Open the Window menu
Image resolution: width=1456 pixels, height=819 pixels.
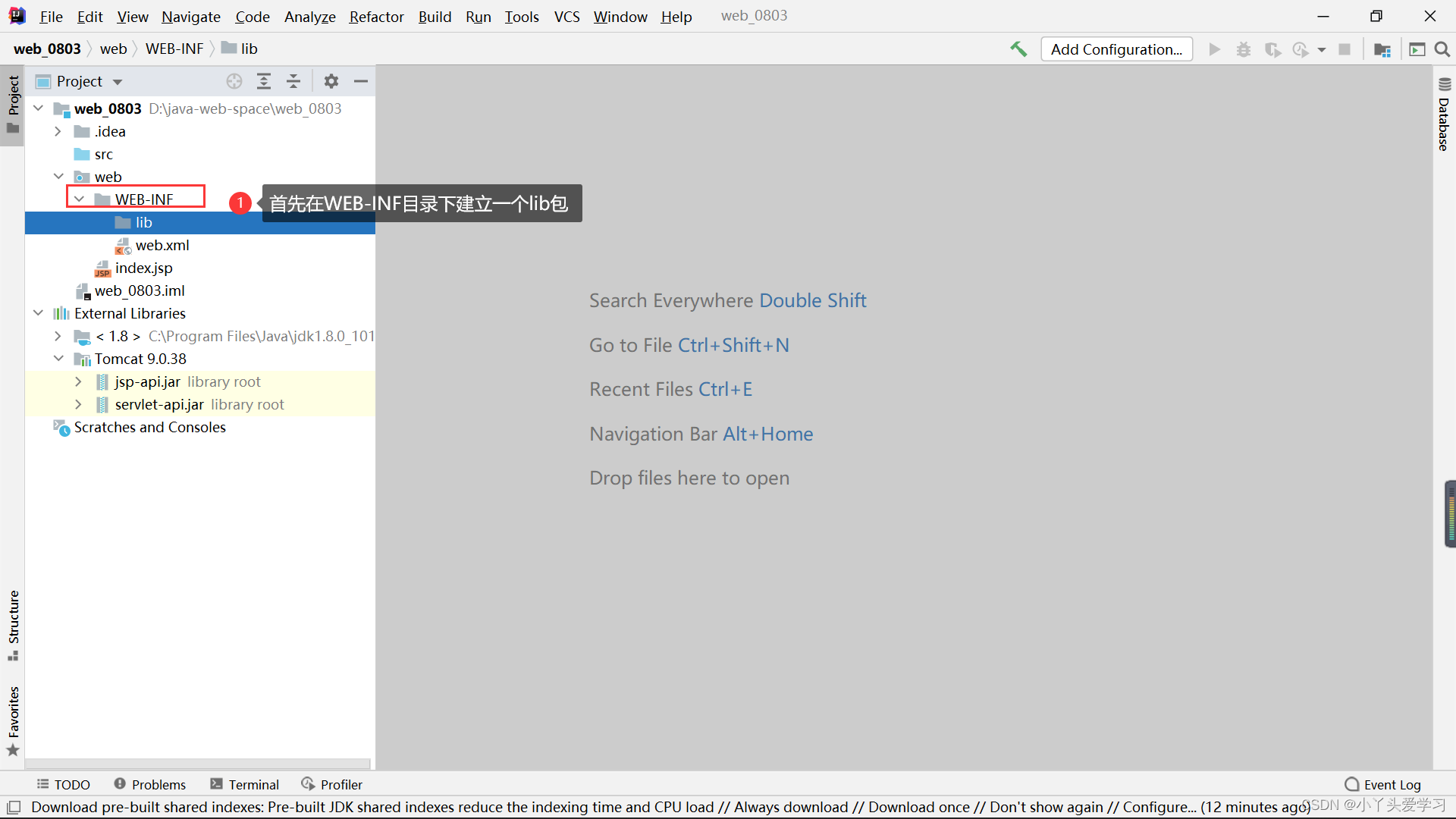620,16
